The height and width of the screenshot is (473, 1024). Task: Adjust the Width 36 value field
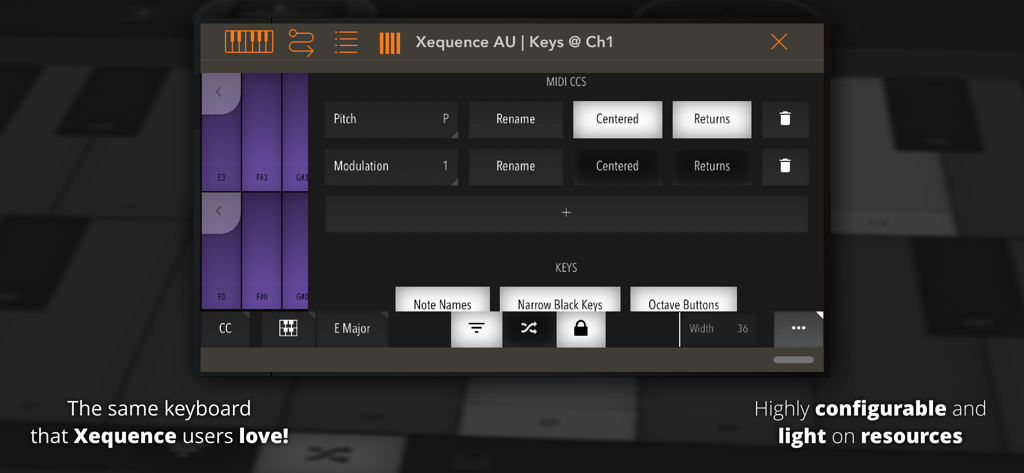(x=719, y=329)
